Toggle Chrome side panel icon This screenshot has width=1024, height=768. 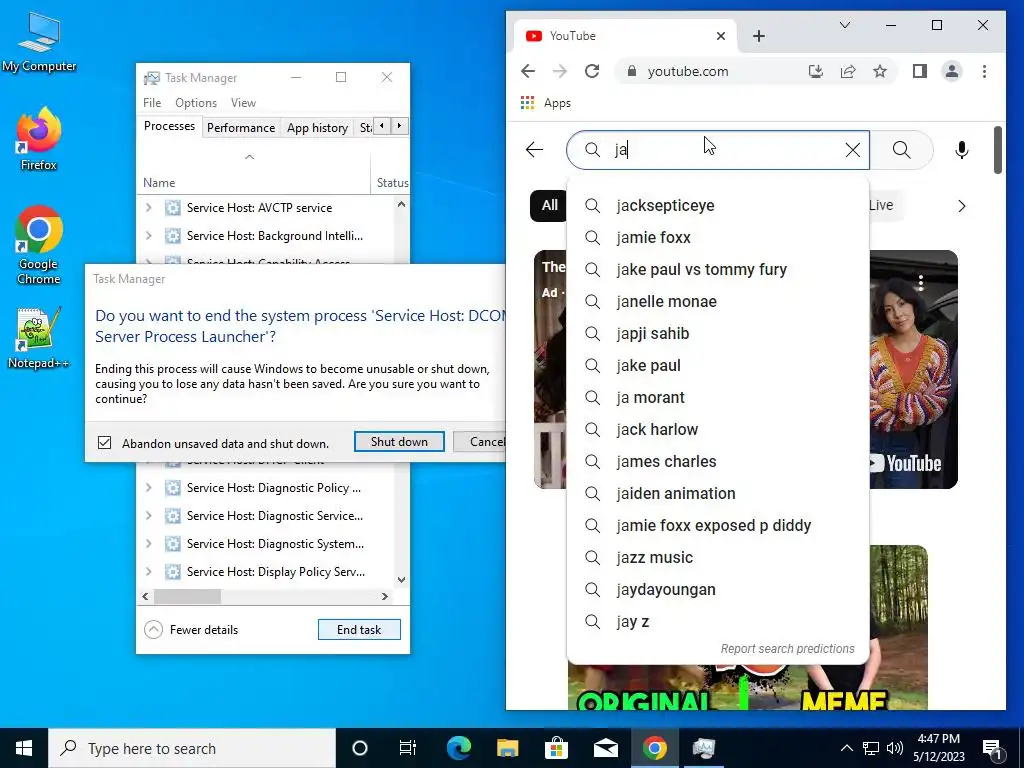pos(920,71)
